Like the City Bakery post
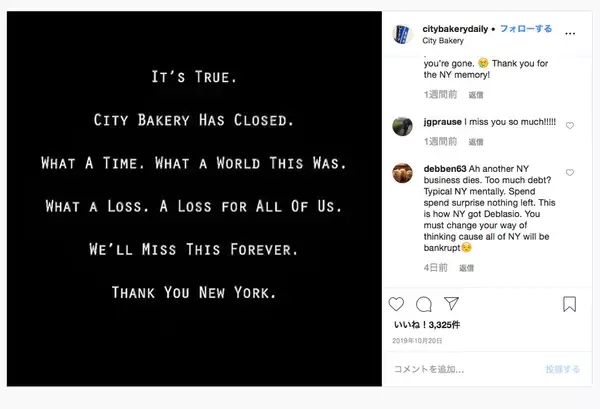This screenshot has height=409, width=600. coord(396,304)
